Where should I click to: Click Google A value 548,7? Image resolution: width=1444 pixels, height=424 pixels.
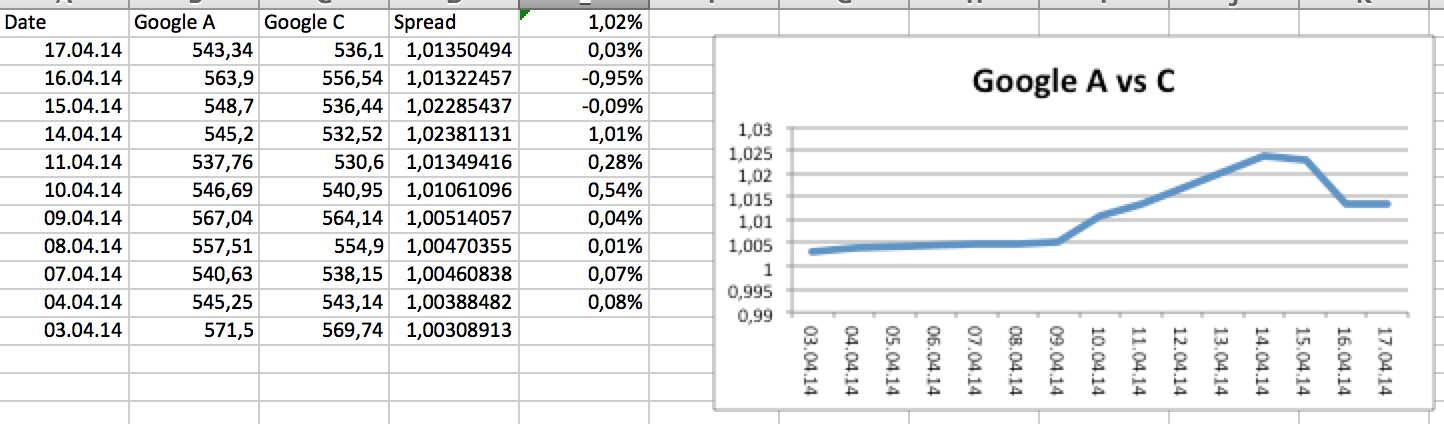194,106
